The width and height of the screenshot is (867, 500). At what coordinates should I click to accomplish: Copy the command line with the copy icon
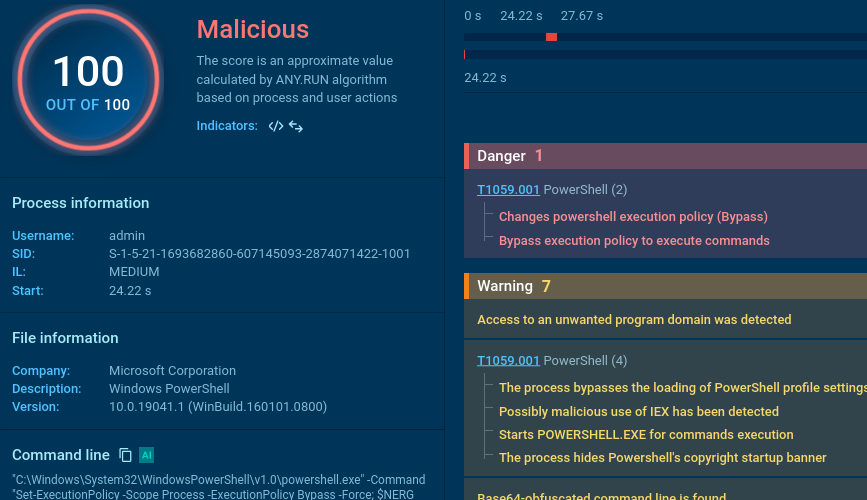125,455
